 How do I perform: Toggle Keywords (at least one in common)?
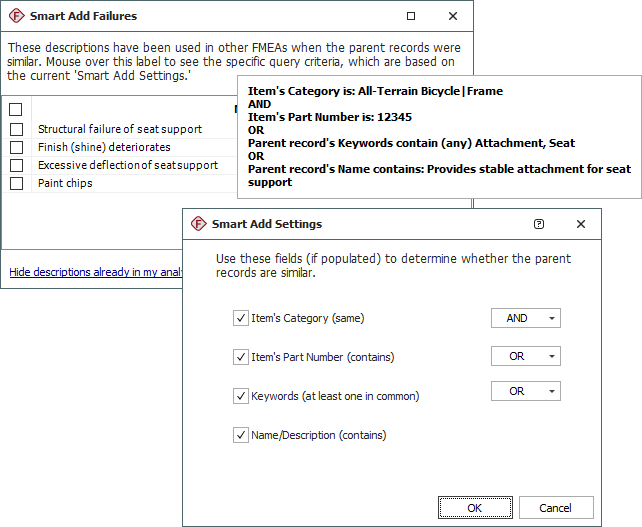tap(240, 396)
